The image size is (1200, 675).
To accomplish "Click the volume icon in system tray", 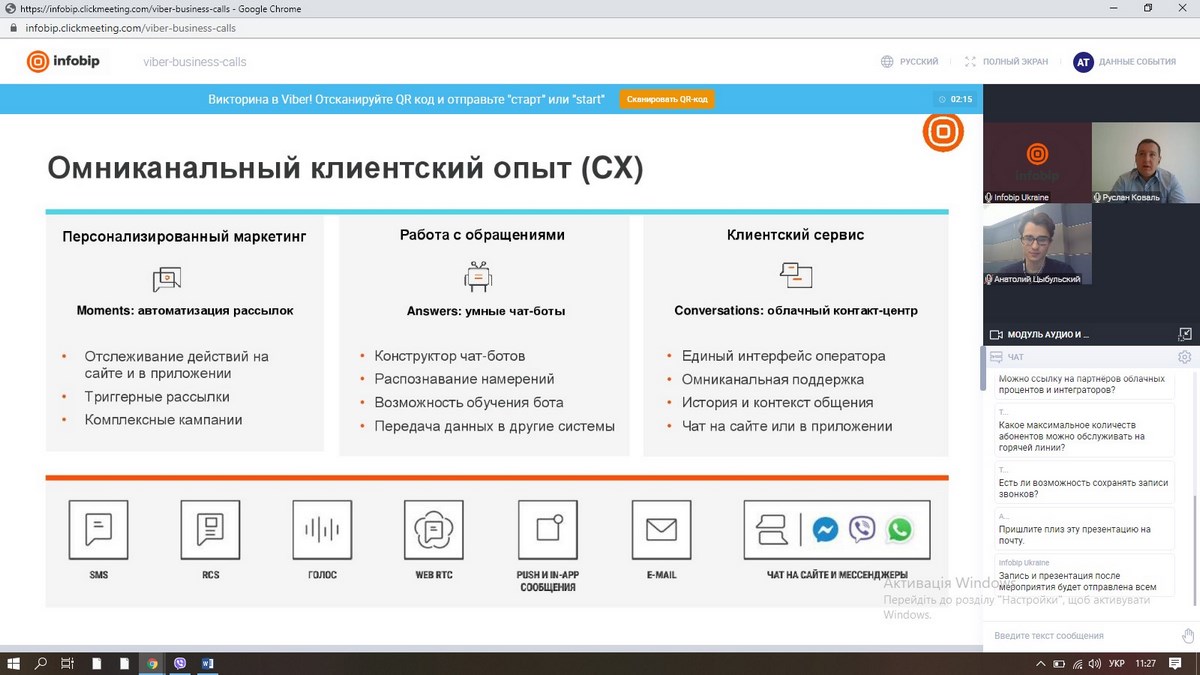I will point(1095,663).
